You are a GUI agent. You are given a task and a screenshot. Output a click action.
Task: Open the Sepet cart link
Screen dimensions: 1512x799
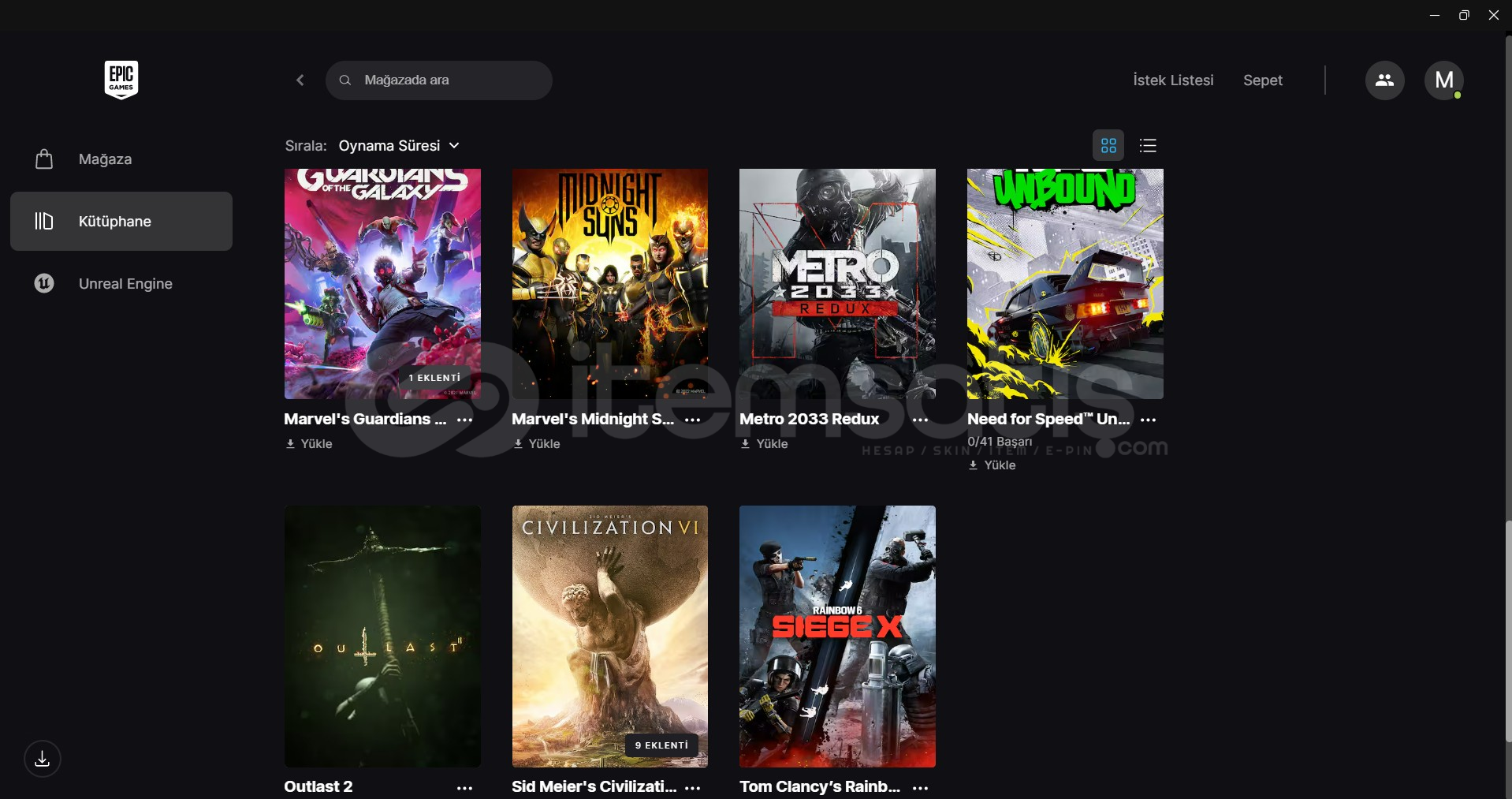pyautogui.click(x=1262, y=80)
